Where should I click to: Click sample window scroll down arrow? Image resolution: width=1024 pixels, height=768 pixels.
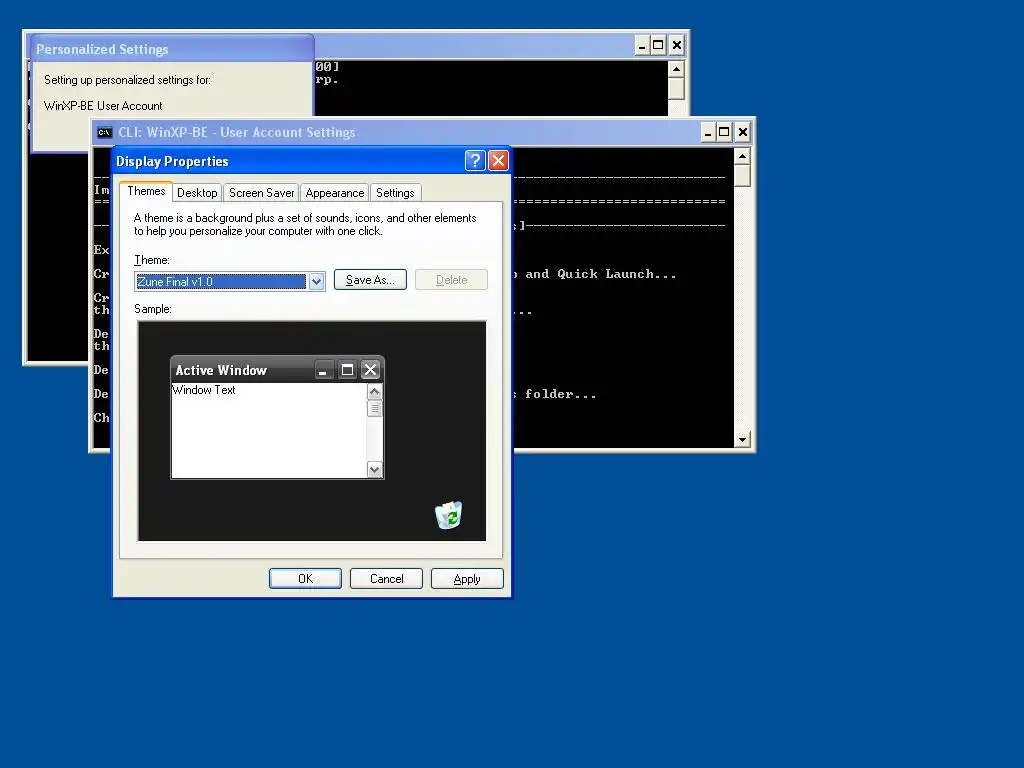click(375, 469)
